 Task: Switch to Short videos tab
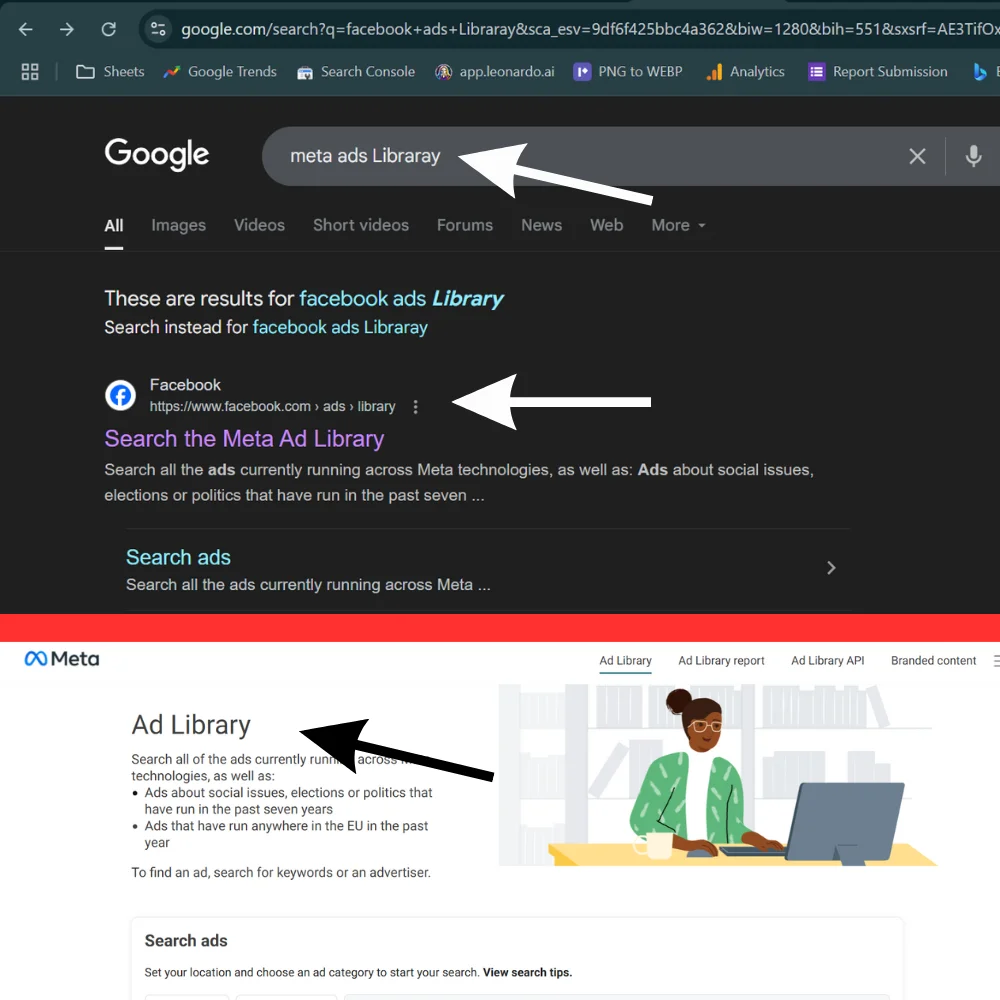coord(361,226)
